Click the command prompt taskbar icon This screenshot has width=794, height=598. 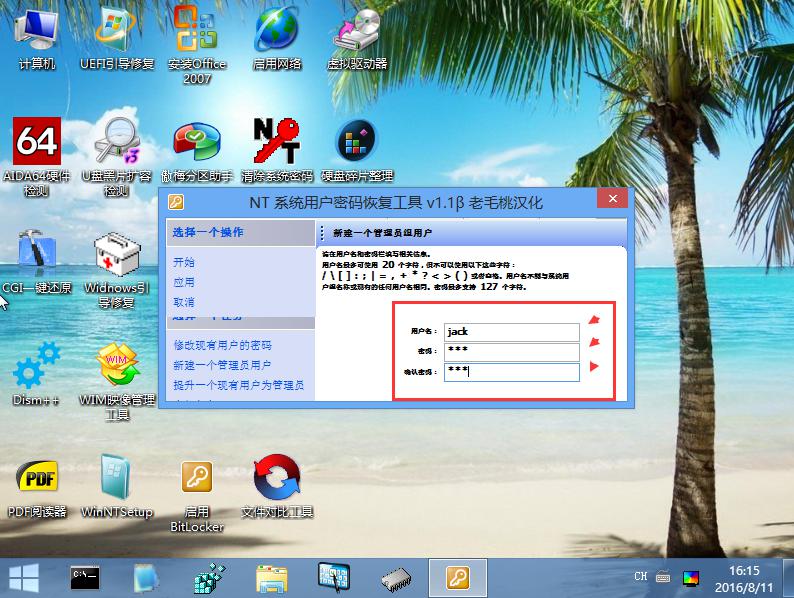[85, 577]
